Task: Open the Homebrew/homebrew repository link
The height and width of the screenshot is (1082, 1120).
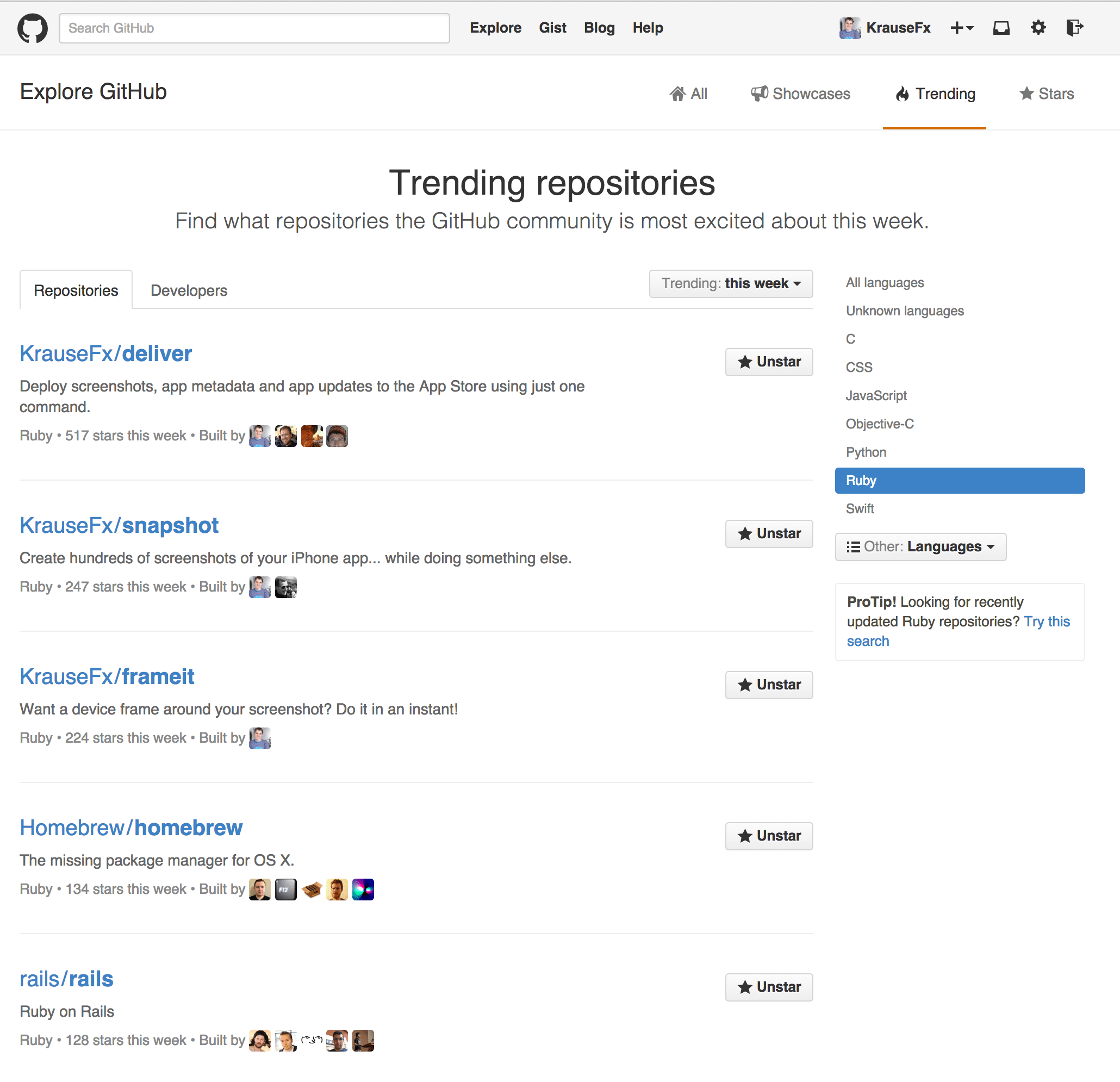Action: click(x=131, y=828)
